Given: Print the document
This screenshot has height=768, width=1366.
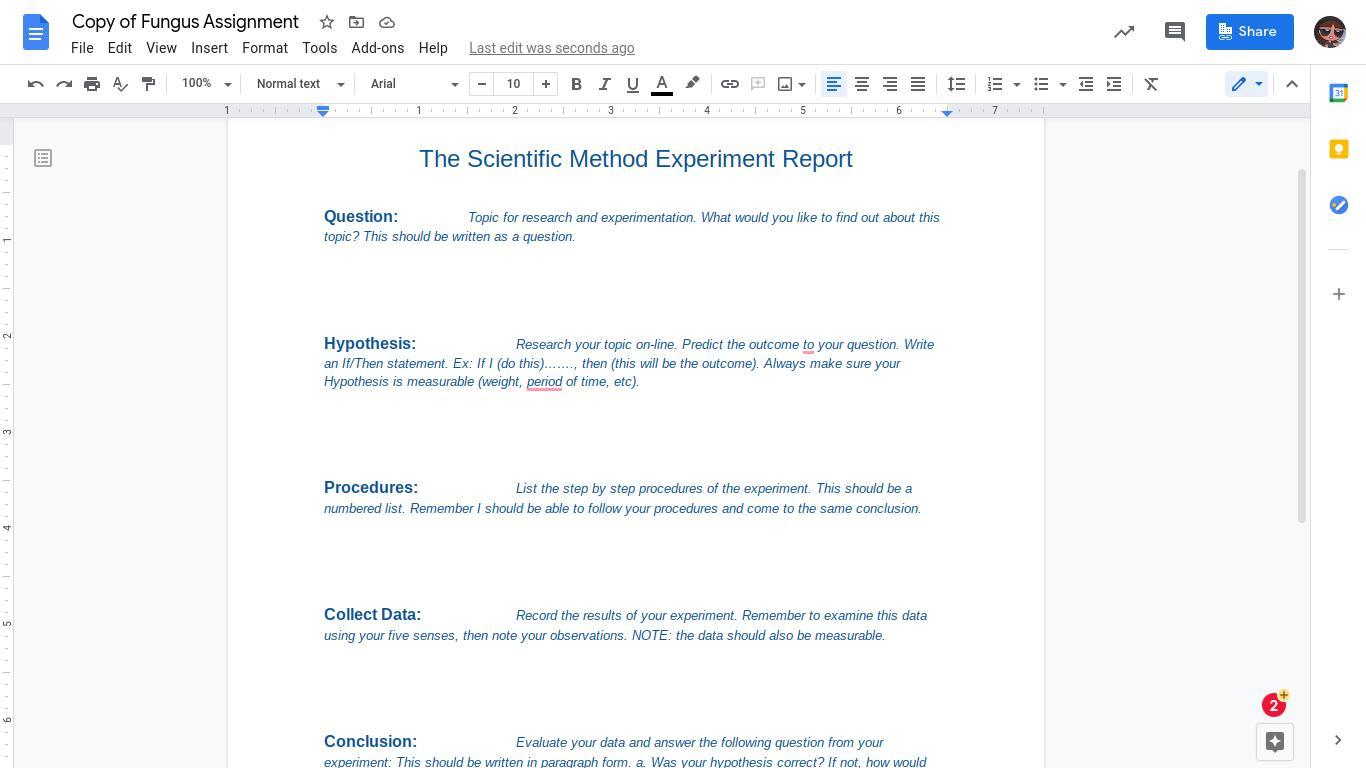Looking at the screenshot, I should tap(92, 84).
